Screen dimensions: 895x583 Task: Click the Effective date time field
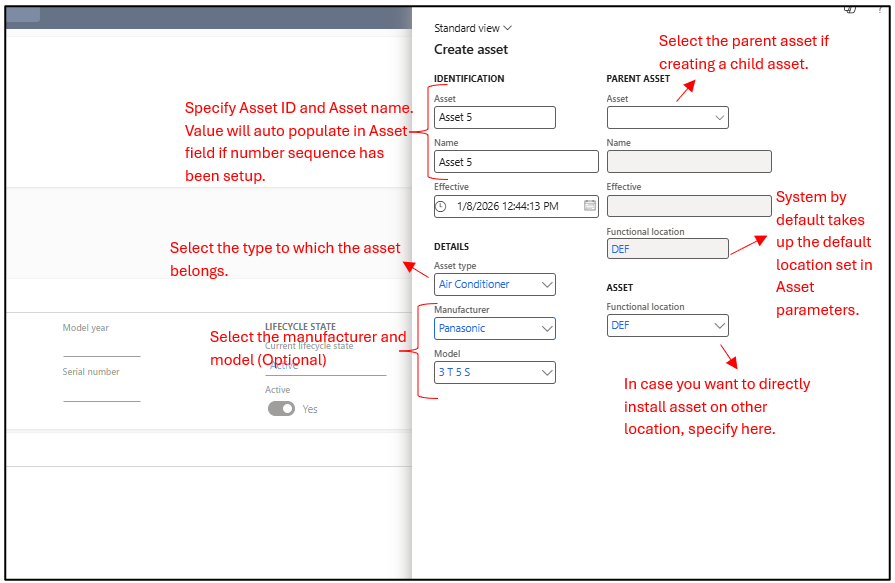516,206
